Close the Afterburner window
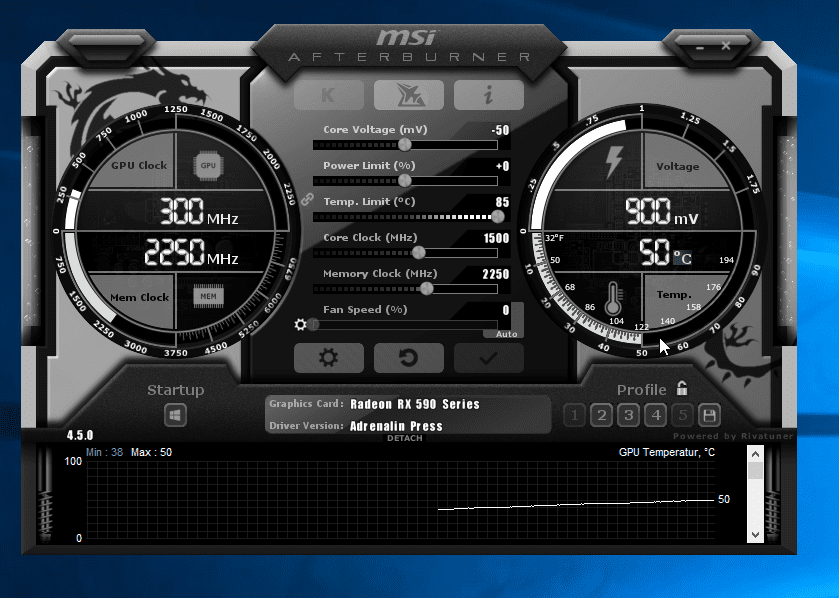The width and height of the screenshot is (839, 598). coord(726,46)
